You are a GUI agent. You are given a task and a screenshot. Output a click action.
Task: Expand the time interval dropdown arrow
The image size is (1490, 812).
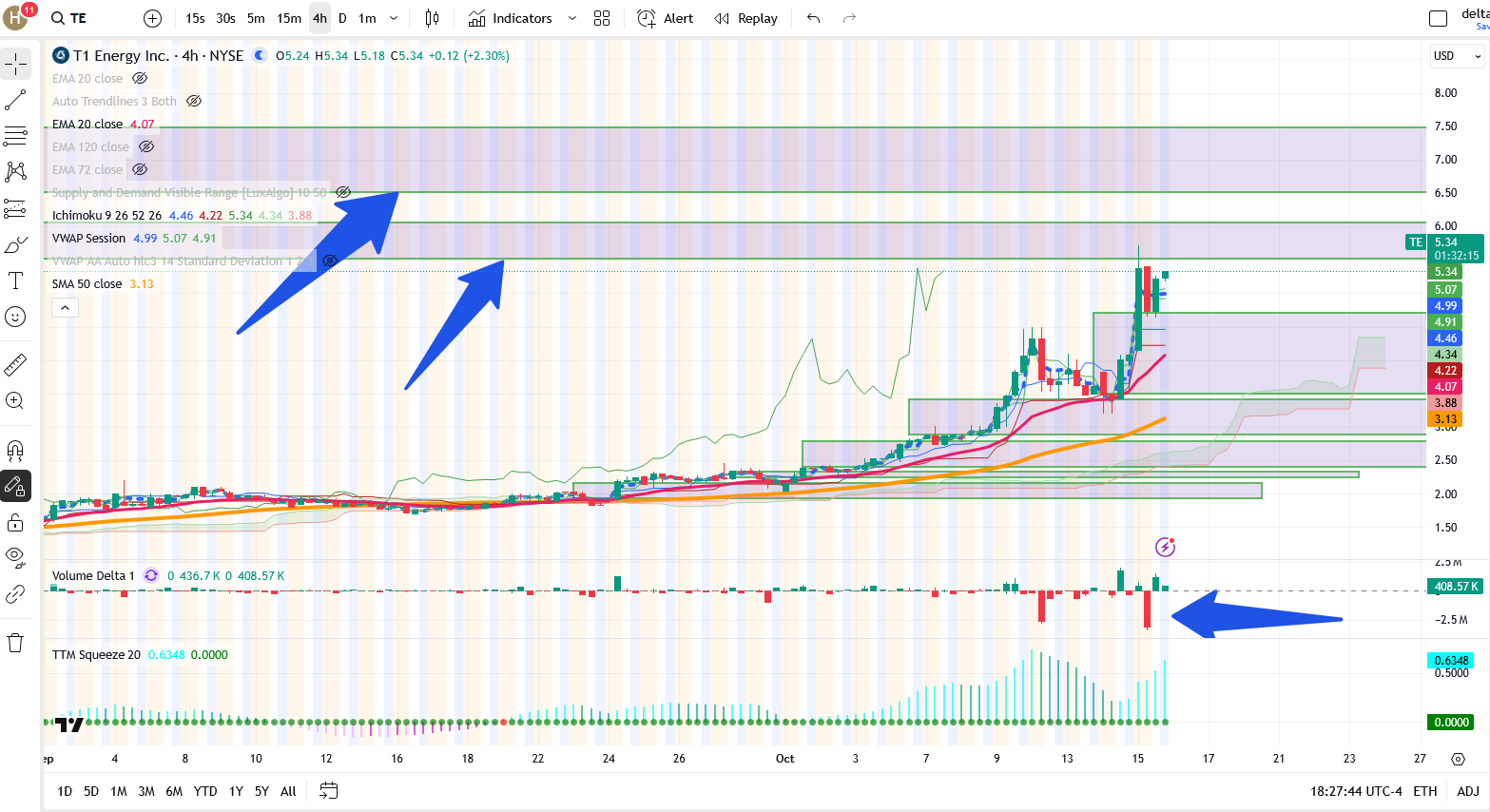pos(394,18)
